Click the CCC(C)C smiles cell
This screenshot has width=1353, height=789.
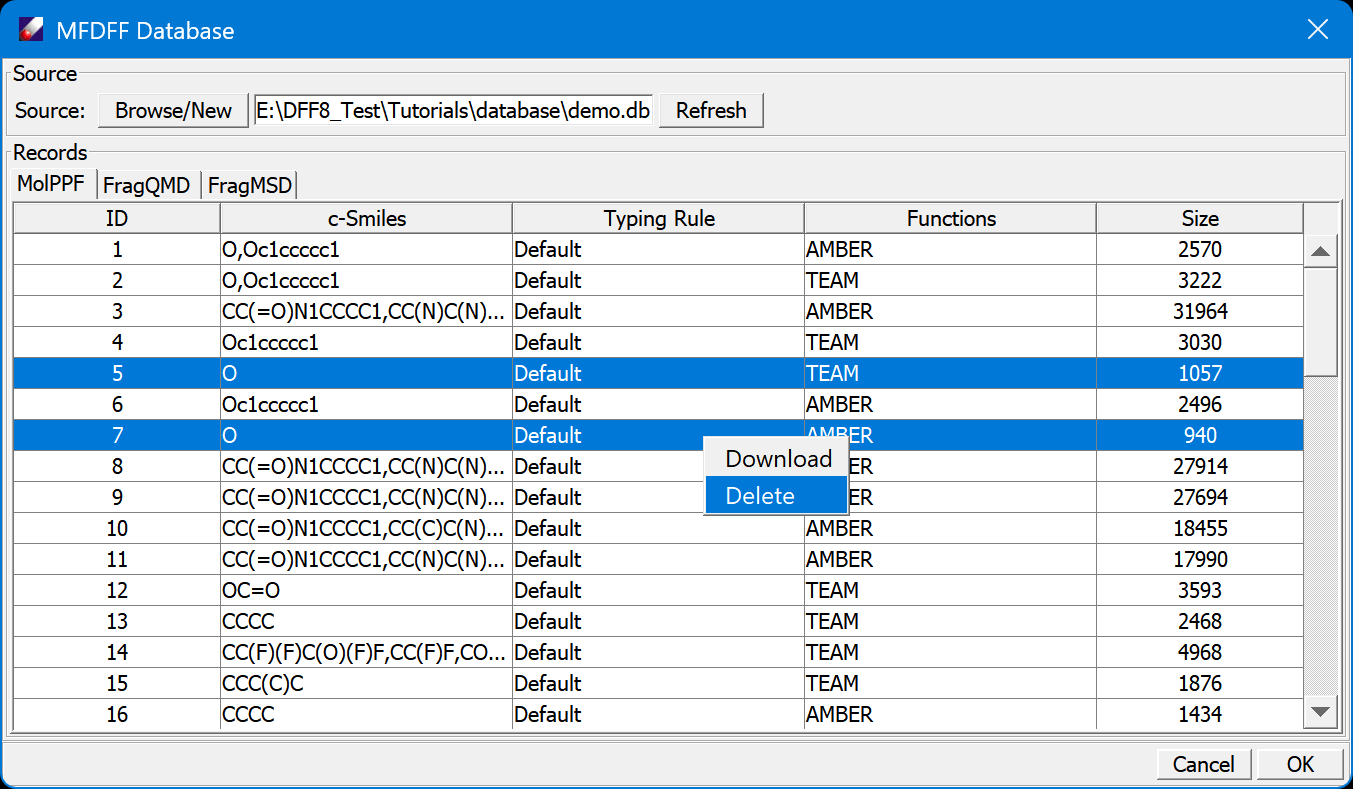tap(367, 683)
